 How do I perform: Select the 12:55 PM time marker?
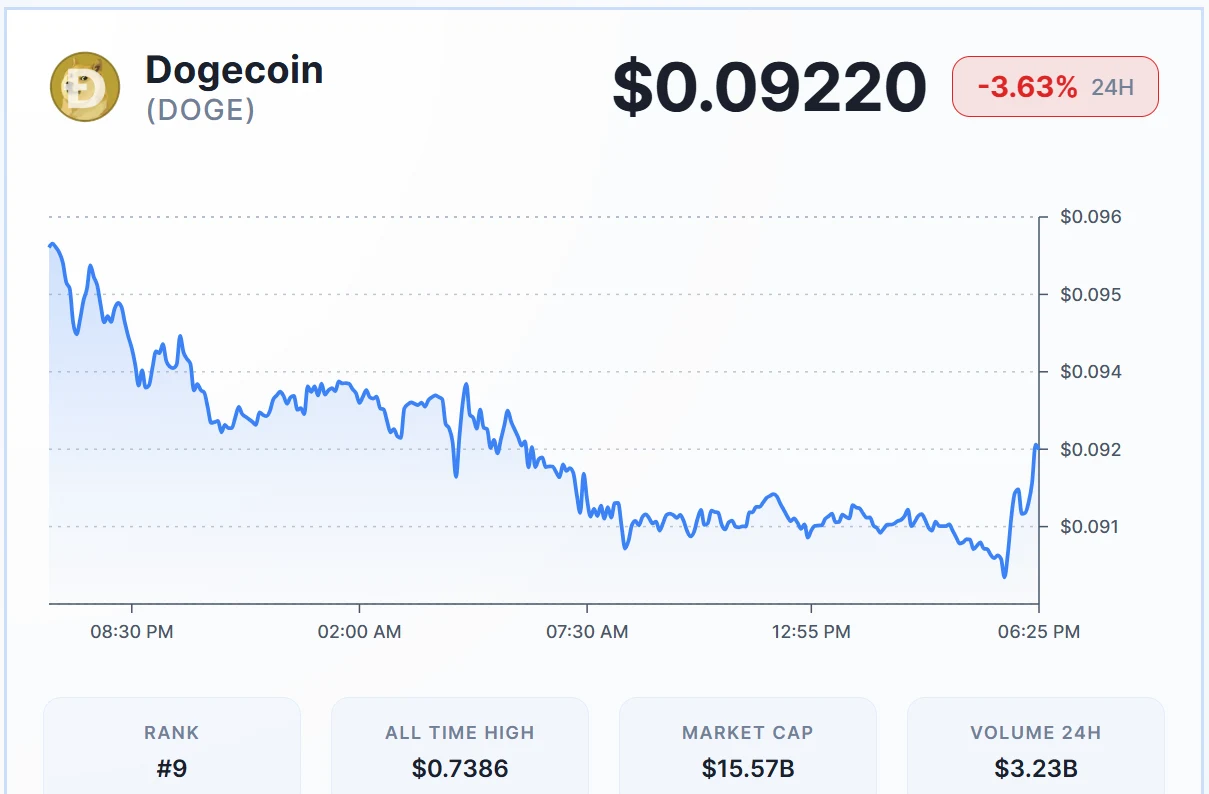coord(810,631)
